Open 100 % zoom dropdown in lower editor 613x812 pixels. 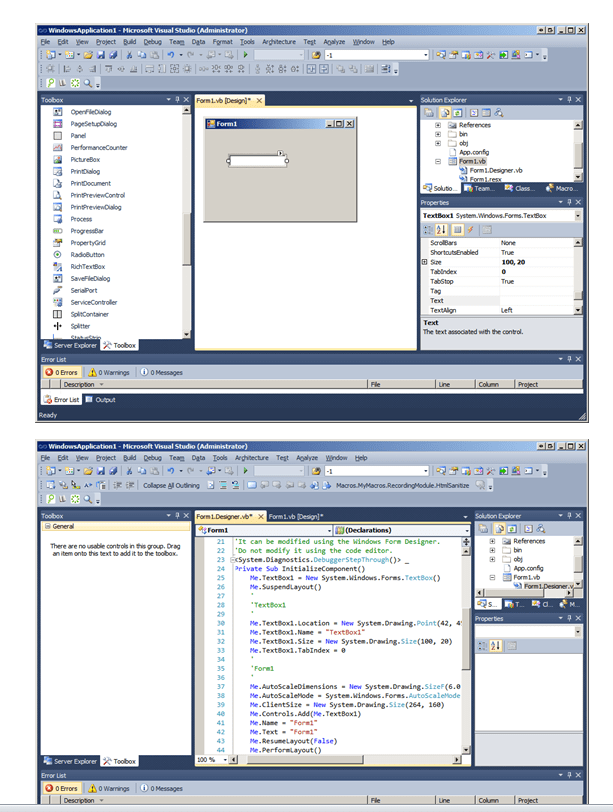225,760
